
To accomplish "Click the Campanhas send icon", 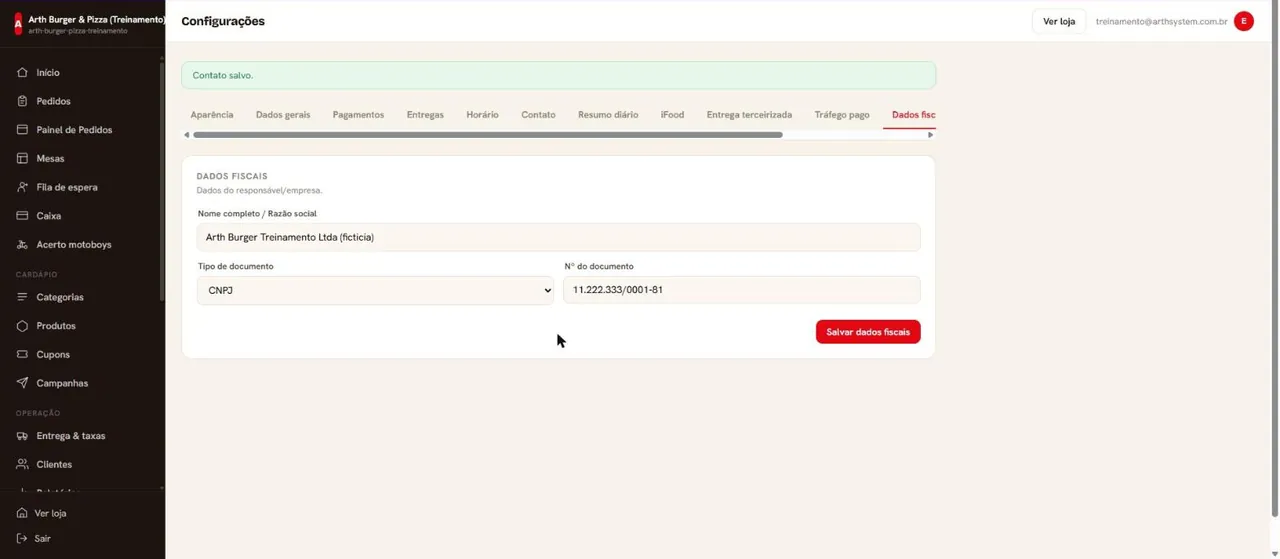I will [x=22, y=383].
